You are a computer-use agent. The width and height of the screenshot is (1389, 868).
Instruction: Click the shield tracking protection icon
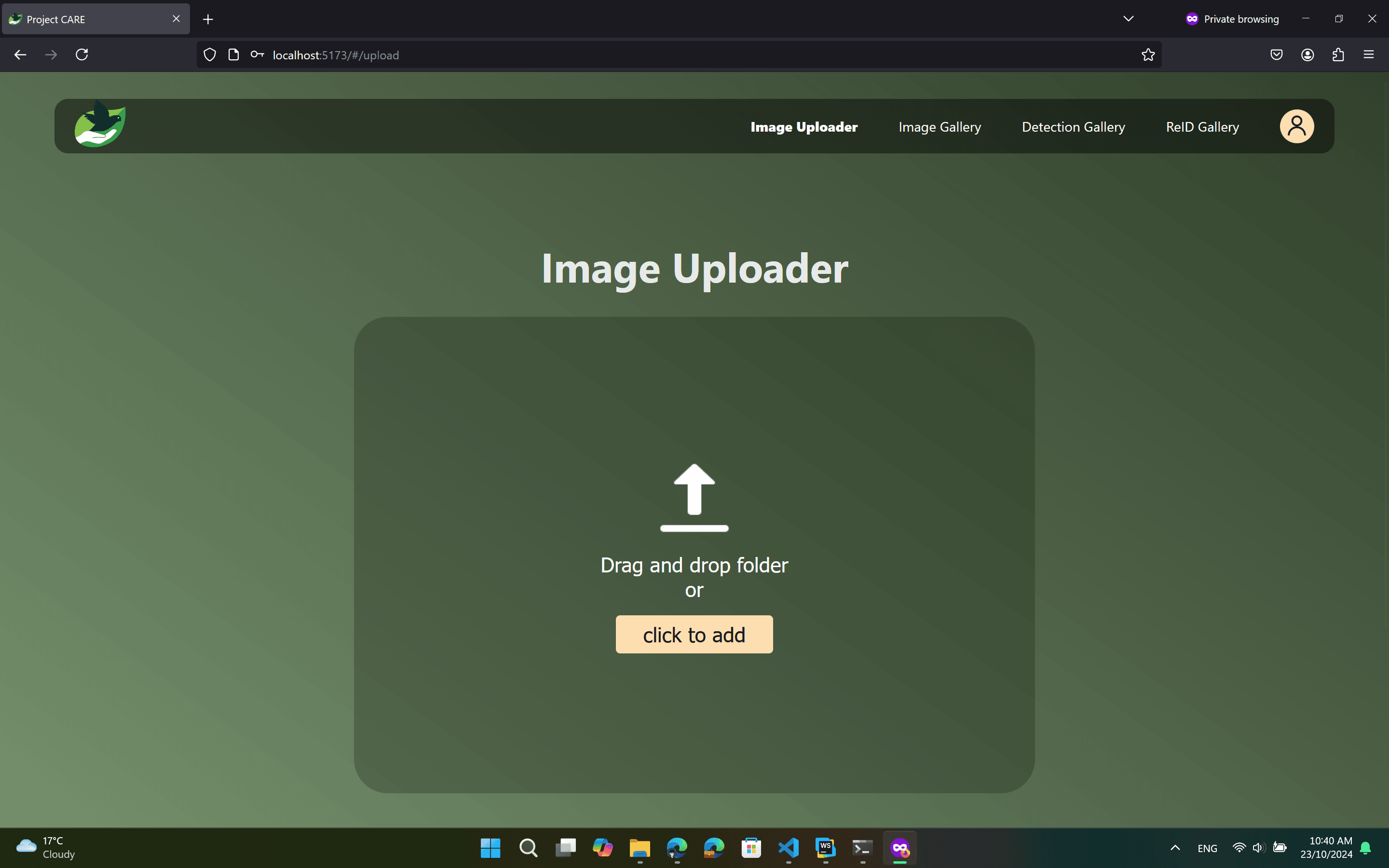(x=210, y=55)
